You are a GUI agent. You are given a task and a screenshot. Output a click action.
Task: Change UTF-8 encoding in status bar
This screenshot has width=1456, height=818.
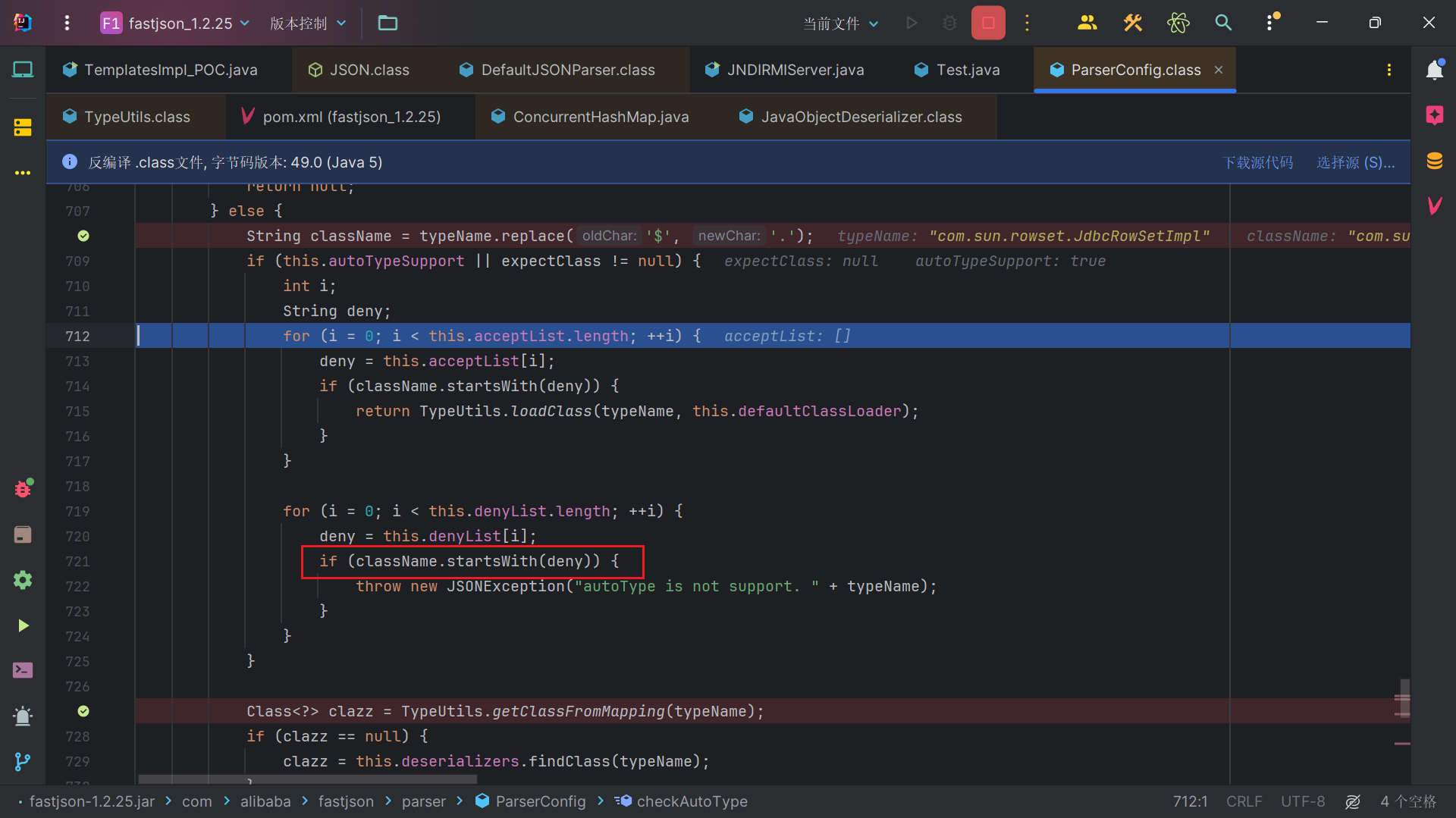(x=1303, y=801)
